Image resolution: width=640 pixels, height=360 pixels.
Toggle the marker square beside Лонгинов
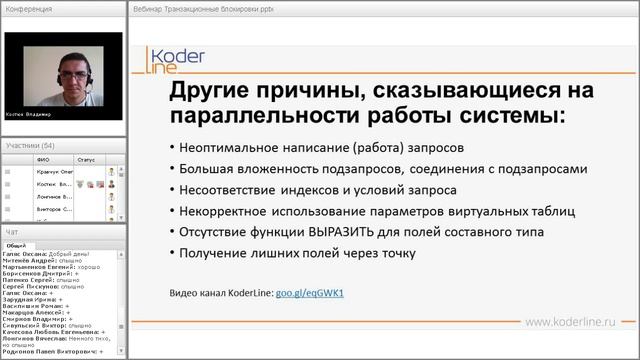point(7,197)
